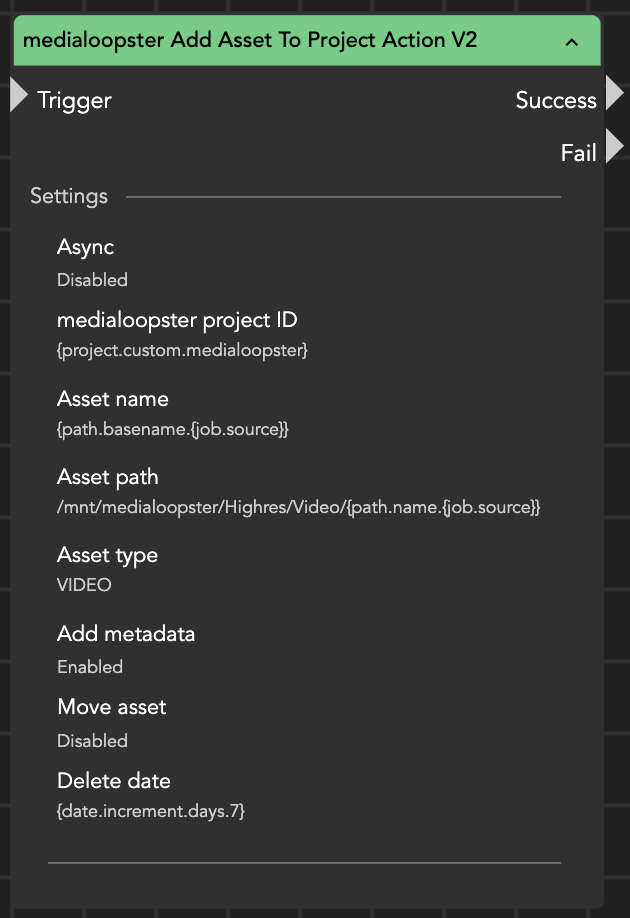This screenshot has width=630, height=918.
Task: Click the Settings section heading
Action: [x=69, y=196]
